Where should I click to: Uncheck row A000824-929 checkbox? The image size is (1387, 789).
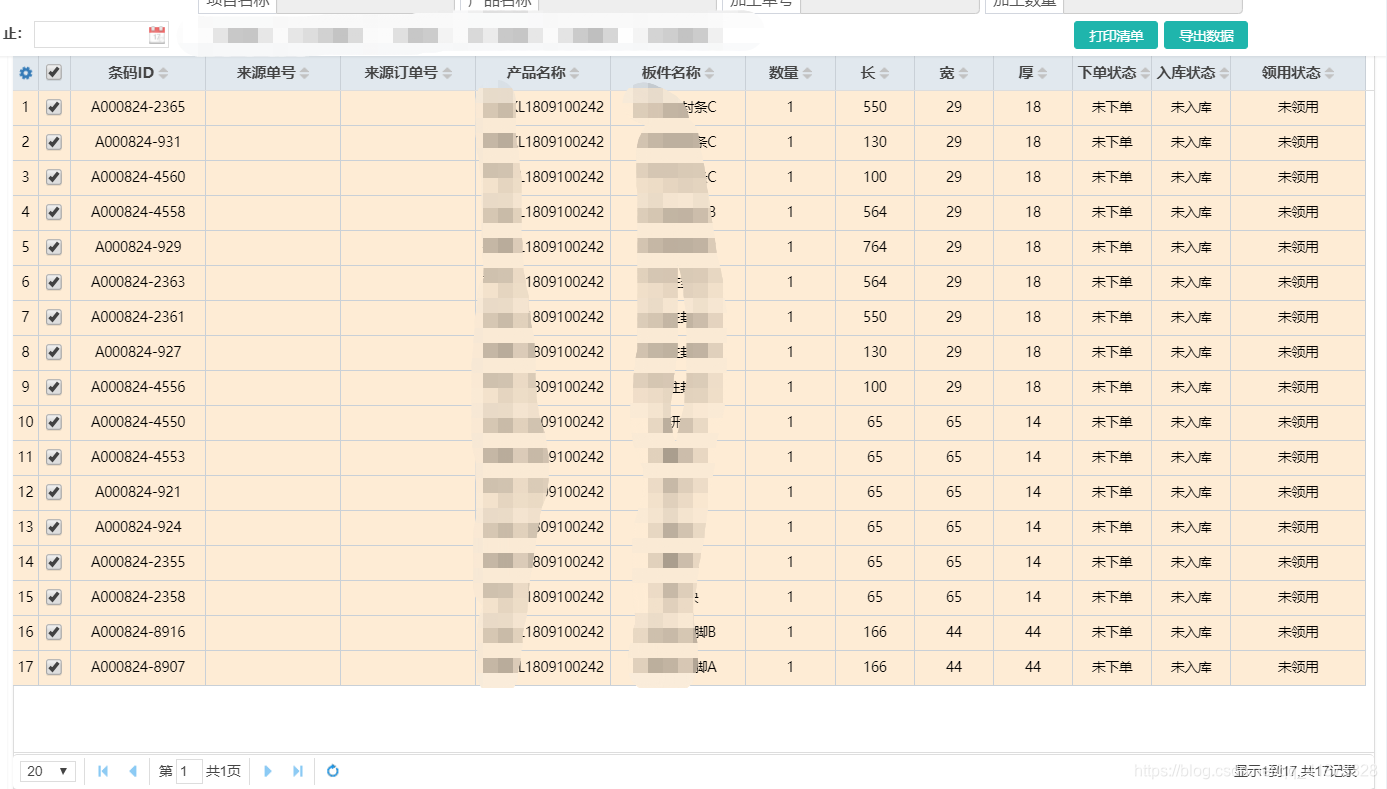coord(54,247)
